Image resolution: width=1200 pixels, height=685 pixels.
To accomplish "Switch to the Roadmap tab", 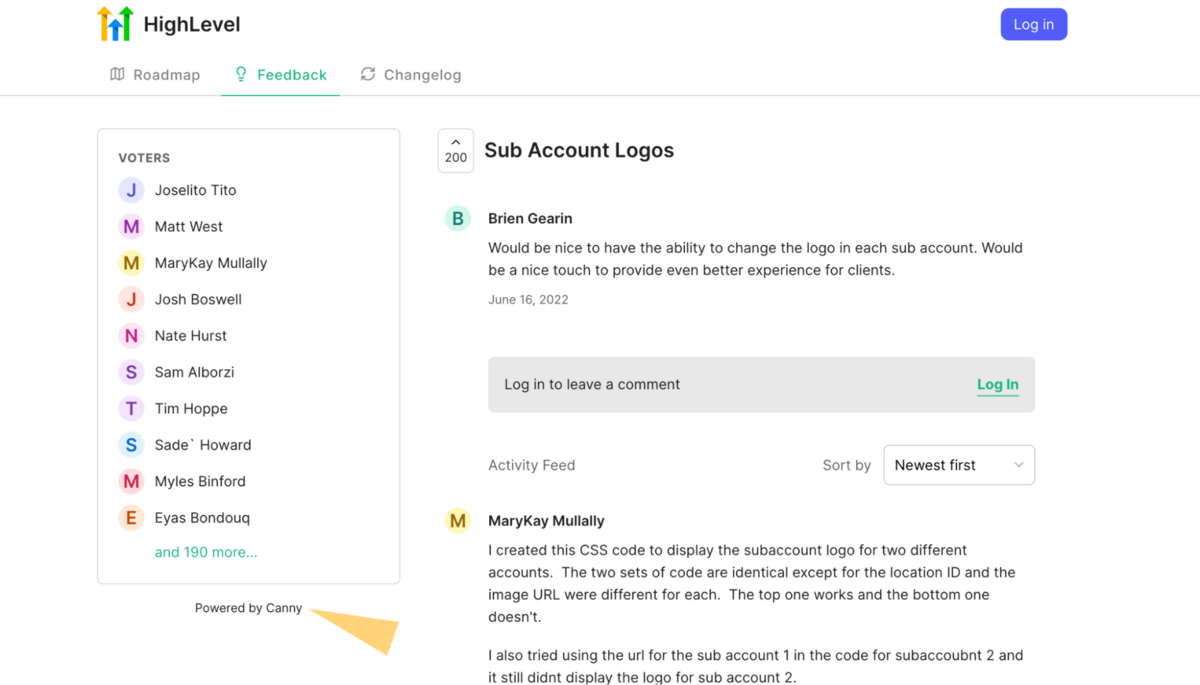I will pyautogui.click(x=155, y=75).
